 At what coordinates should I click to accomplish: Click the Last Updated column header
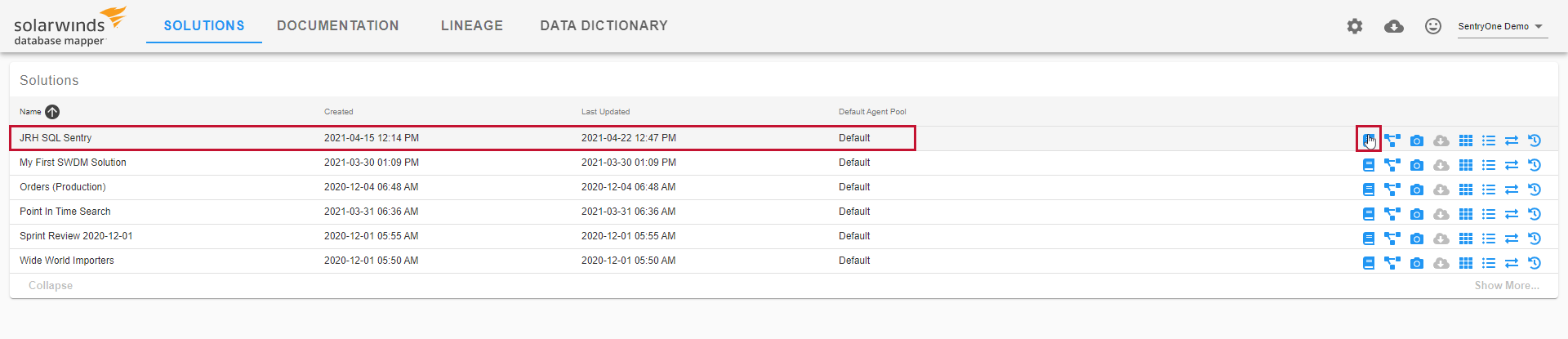[x=605, y=112]
